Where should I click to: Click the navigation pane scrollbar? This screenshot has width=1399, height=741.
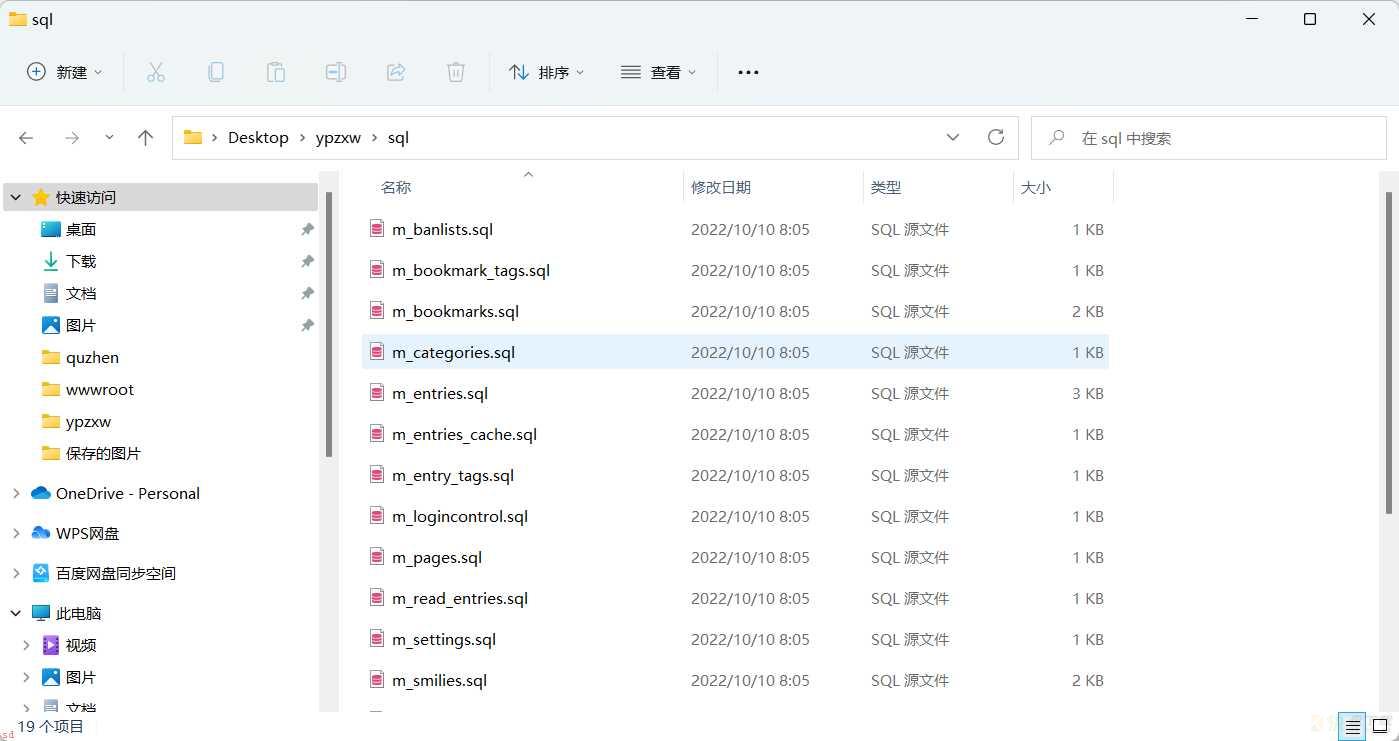point(329,324)
